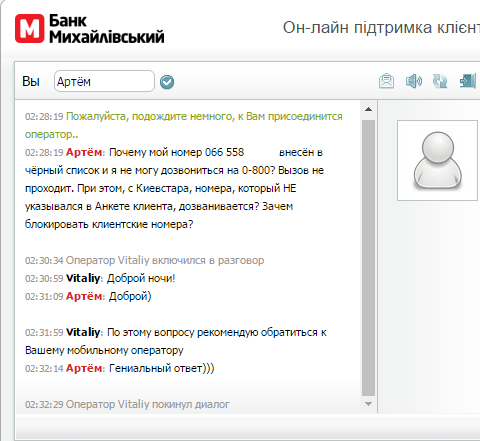Click the chat scrollbar thumb
The image size is (480, 441).
368,257
